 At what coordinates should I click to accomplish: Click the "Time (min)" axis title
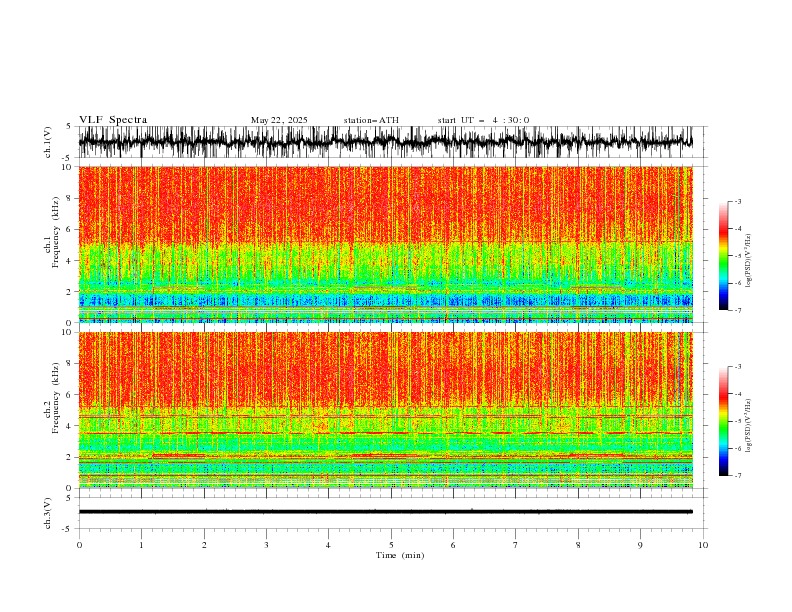pos(400,555)
